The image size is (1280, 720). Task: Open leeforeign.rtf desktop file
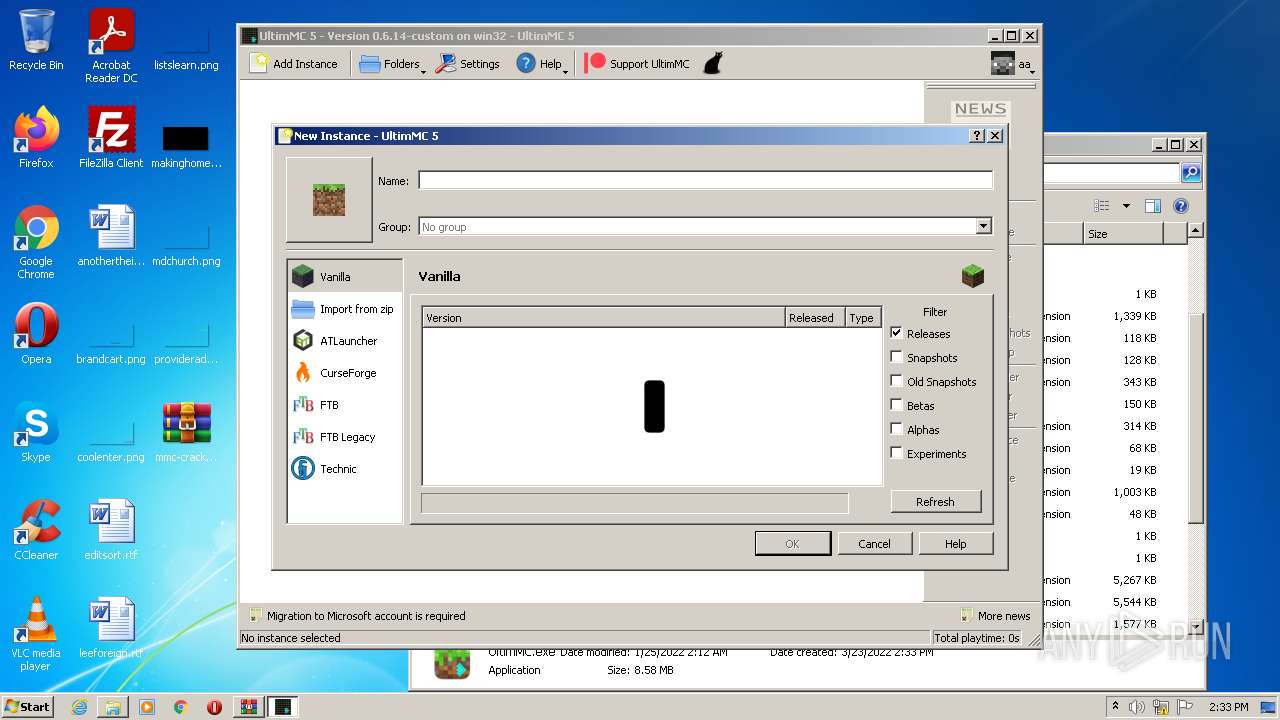111,628
